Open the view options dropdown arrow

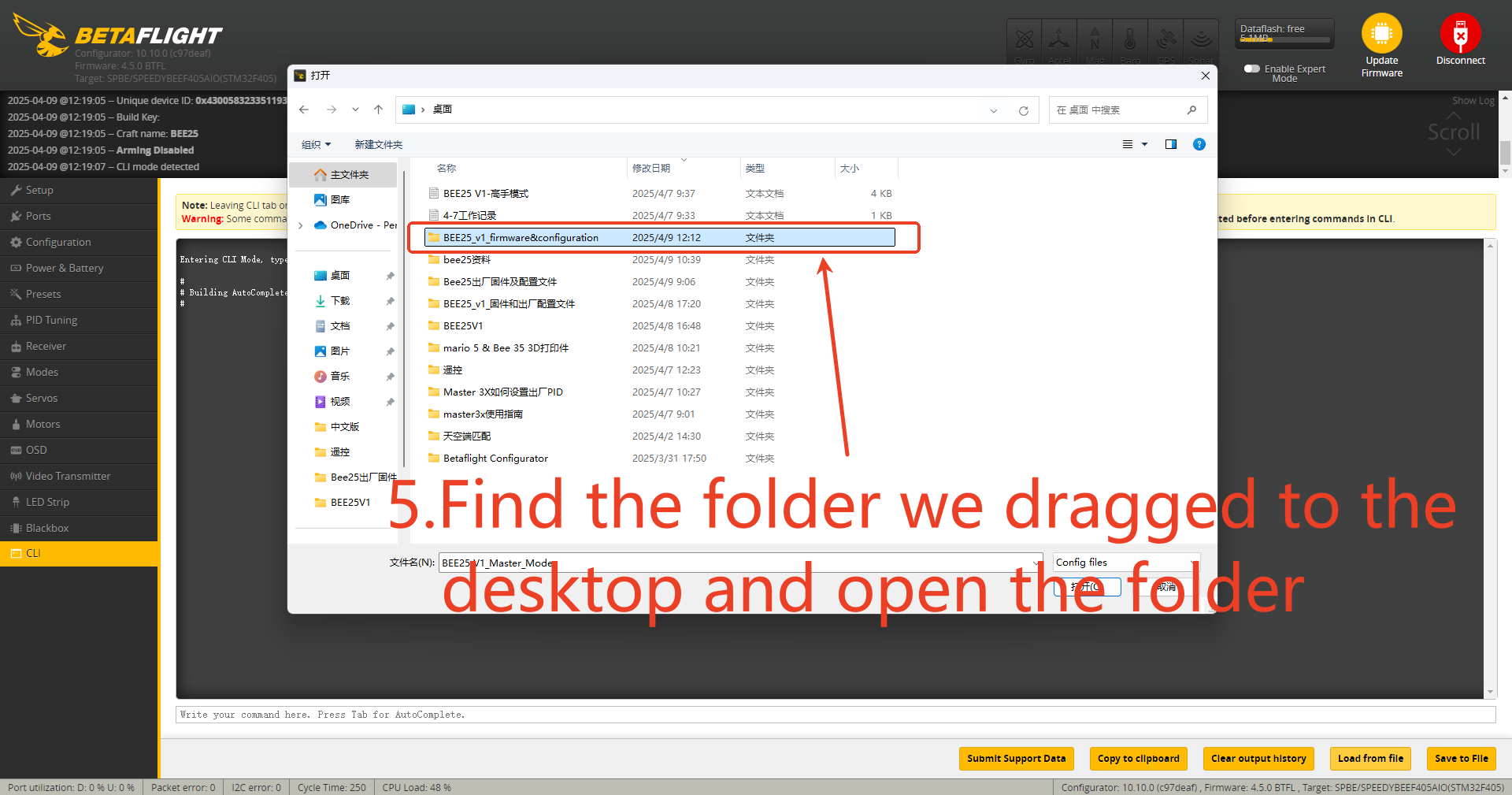1145,144
